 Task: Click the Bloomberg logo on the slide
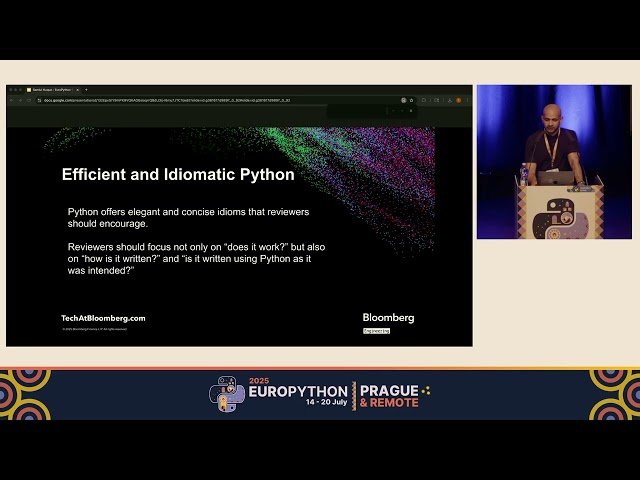(388, 317)
